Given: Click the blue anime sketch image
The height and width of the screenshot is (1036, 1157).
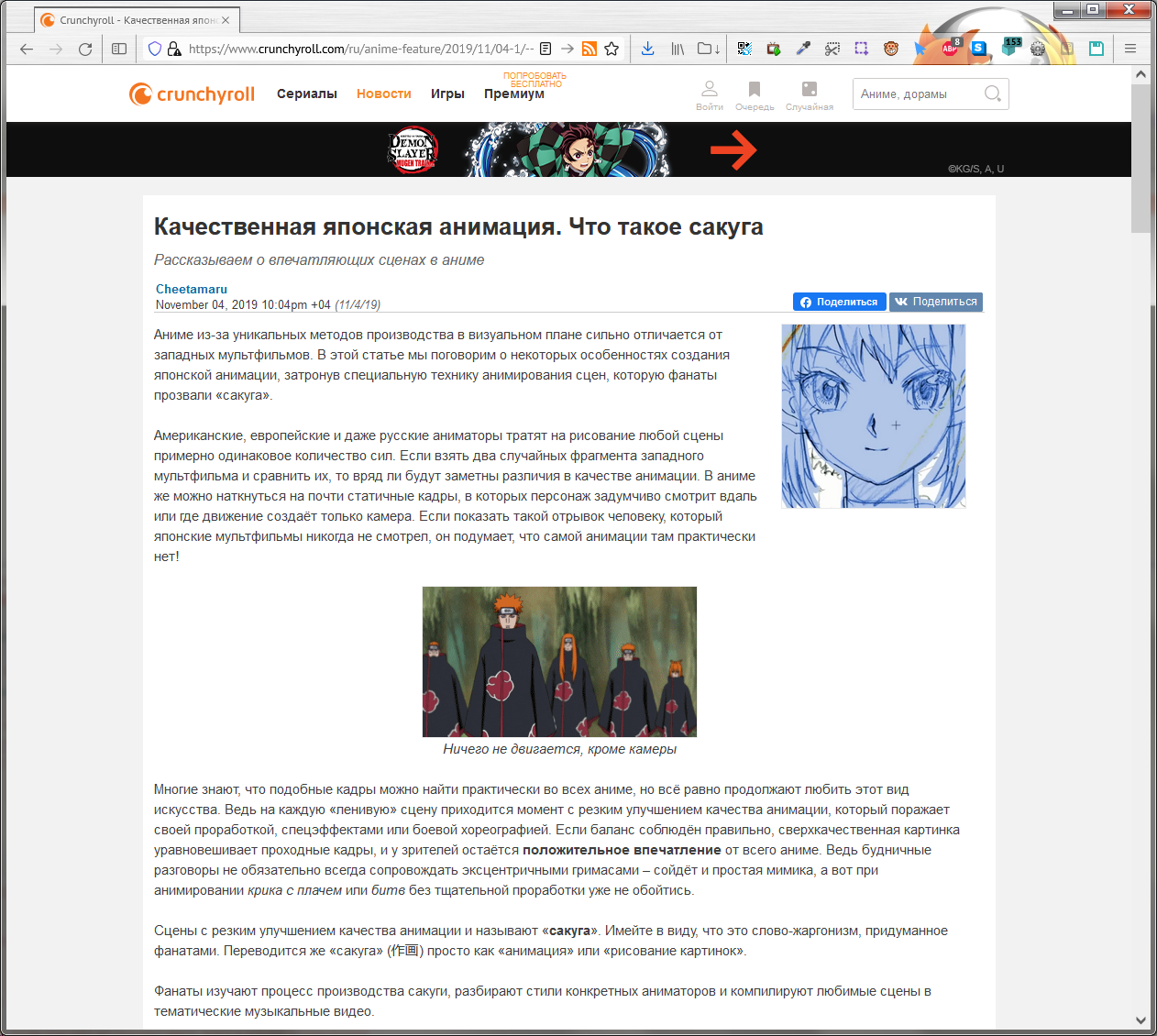Looking at the screenshot, I should click(x=874, y=416).
